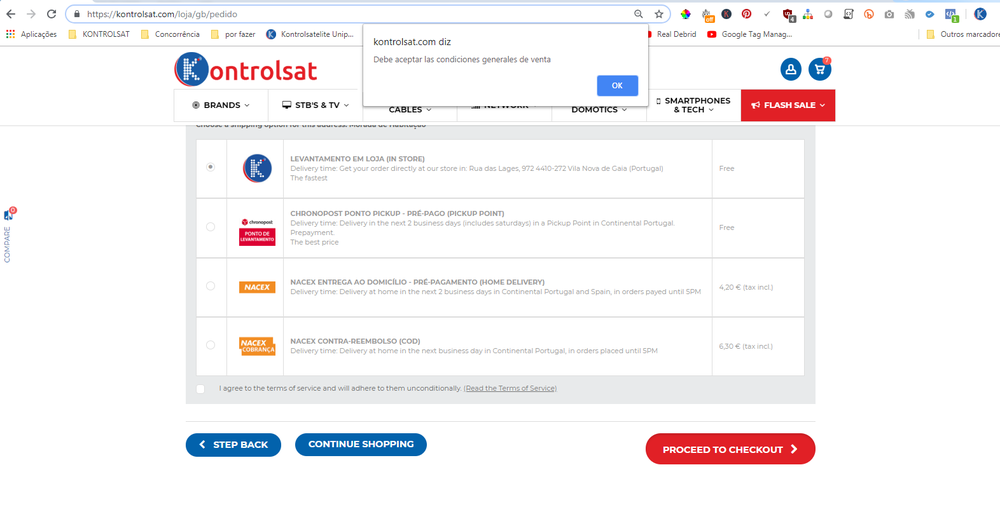Expand the STB'S & TV menu

[x=316, y=105]
